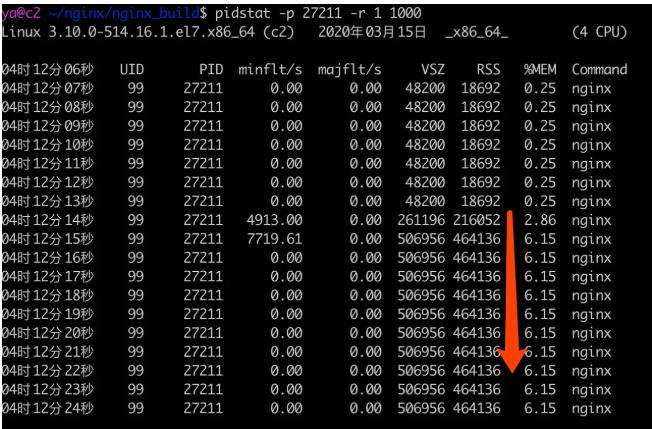Click the %MEM value 2.86
Screen dimensions: 652x429
click(x=540, y=220)
